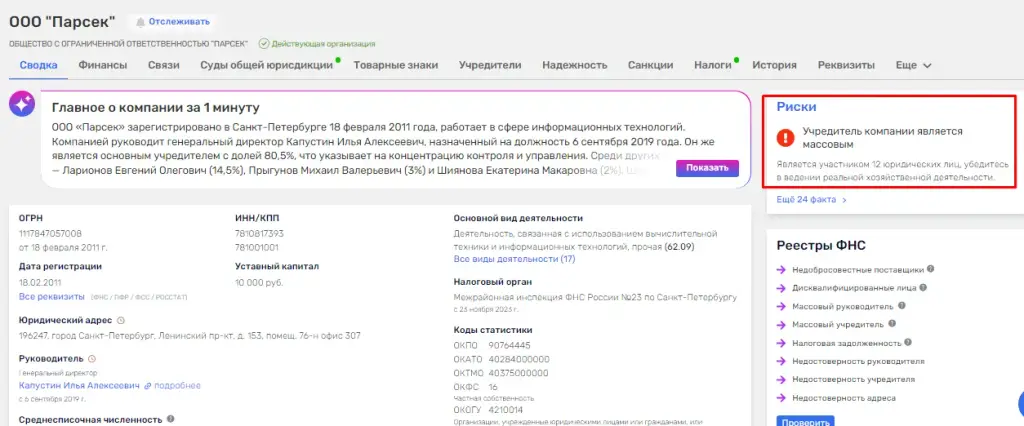
Task: Click the Риски heading link
Action: point(796,107)
